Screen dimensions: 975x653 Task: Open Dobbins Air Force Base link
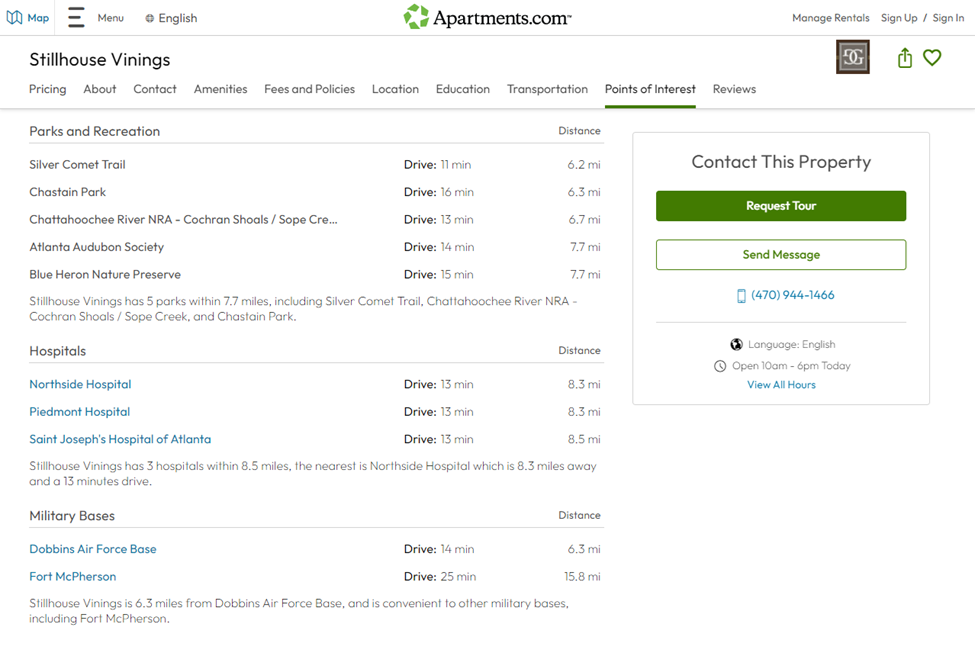93,549
